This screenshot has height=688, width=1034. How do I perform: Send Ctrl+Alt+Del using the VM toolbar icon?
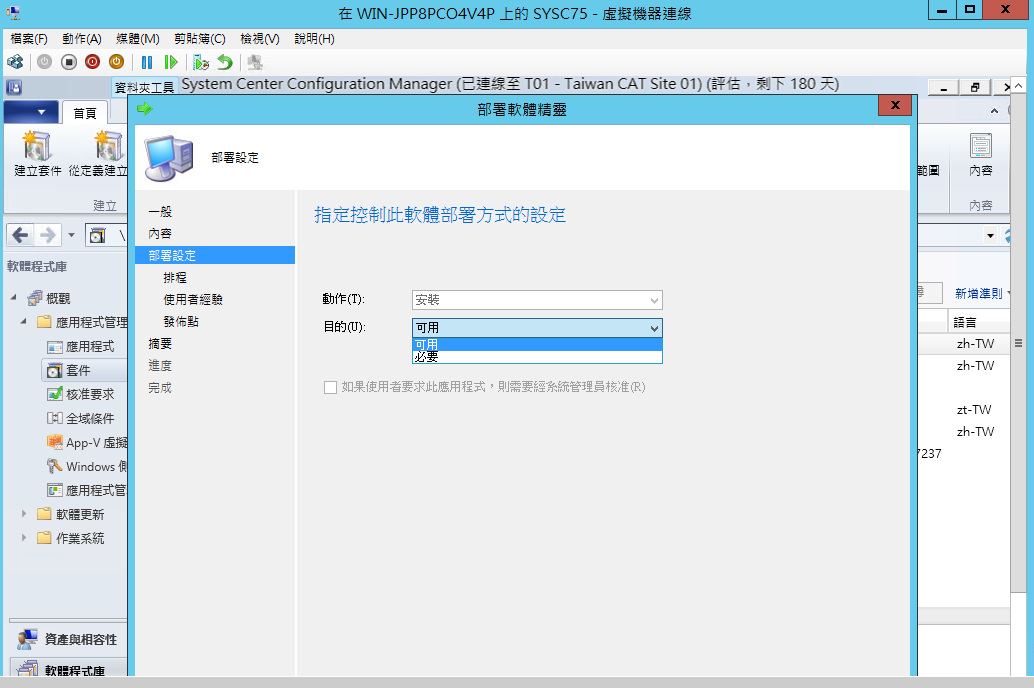15,62
